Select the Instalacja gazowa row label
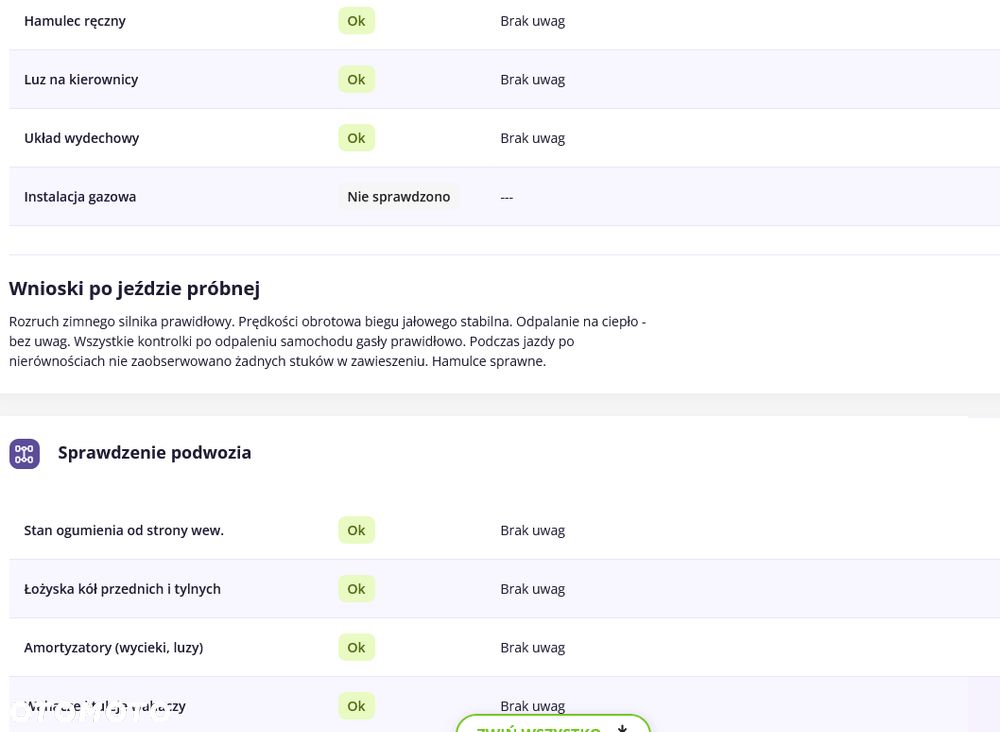The height and width of the screenshot is (732, 1000). click(80, 197)
